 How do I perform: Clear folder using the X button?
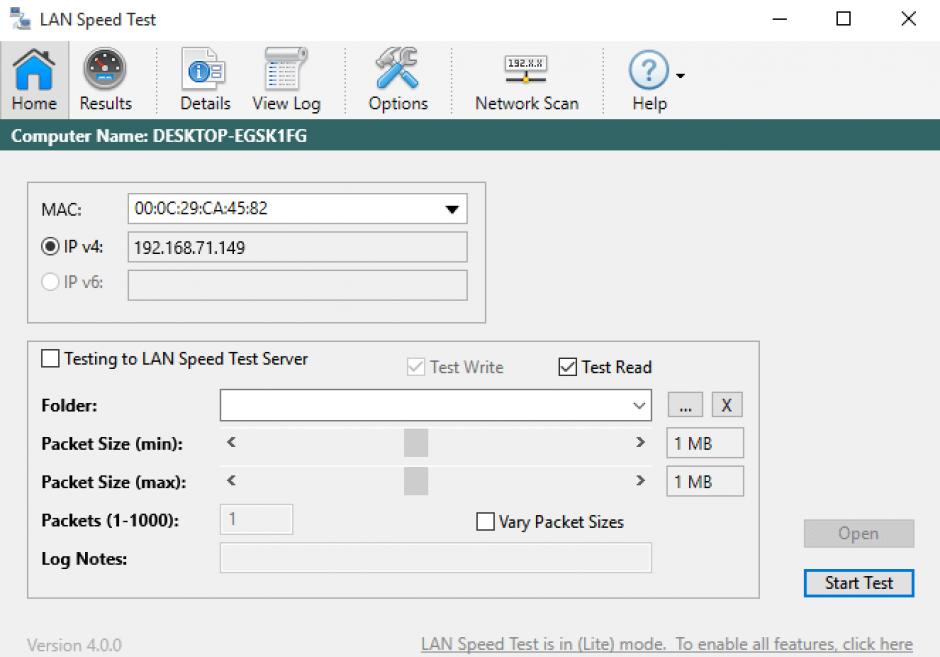(x=727, y=406)
